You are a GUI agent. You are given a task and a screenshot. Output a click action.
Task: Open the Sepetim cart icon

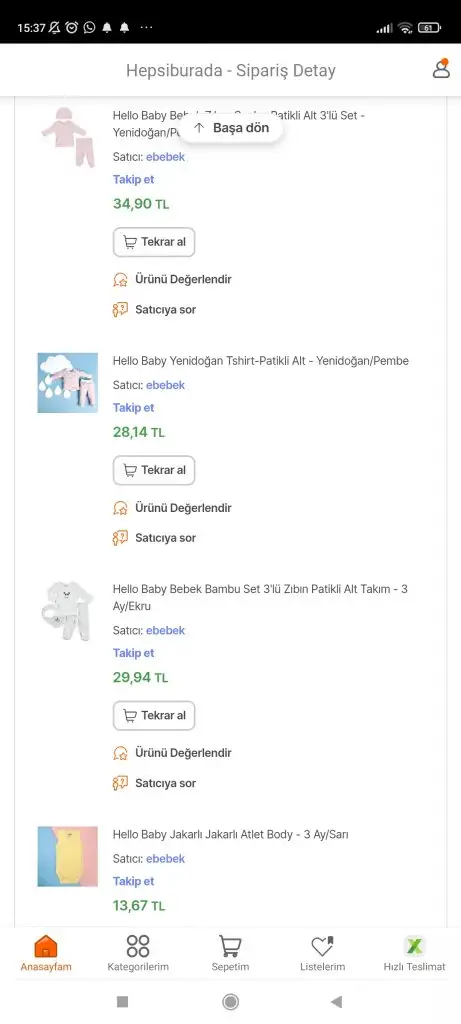(x=230, y=953)
